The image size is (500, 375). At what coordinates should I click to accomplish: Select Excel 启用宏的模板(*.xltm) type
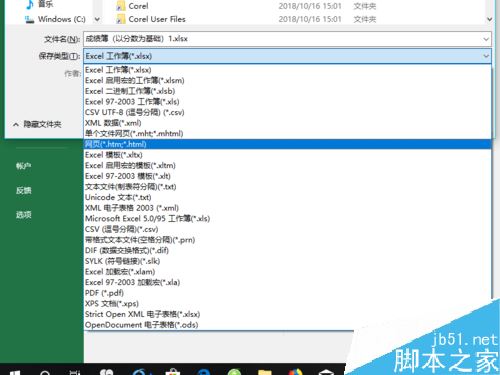288,166
